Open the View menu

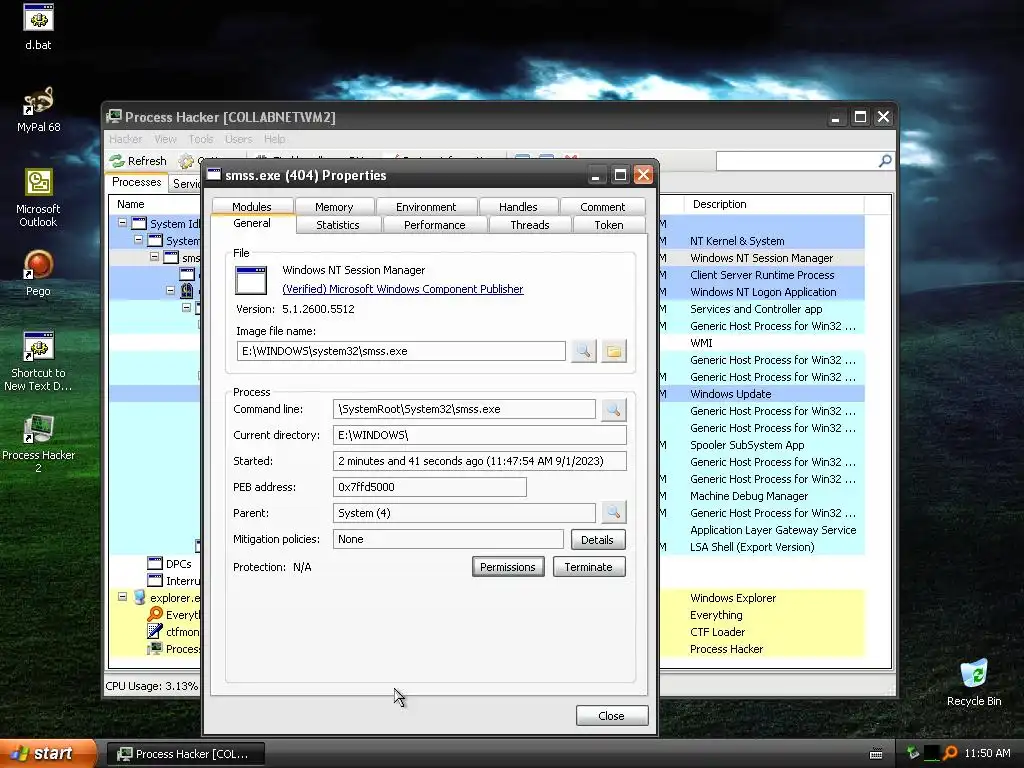point(165,139)
